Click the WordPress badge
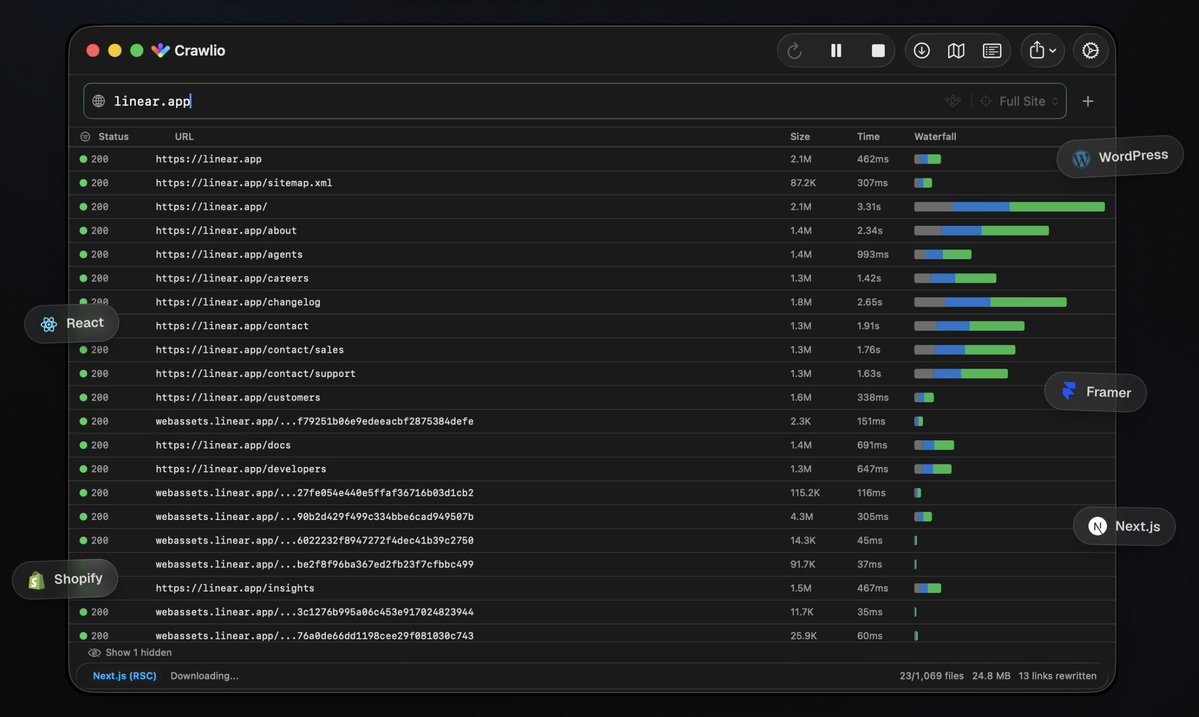Image resolution: width=1199 pixels, height=717 pixels. [x=1120, y=157]
